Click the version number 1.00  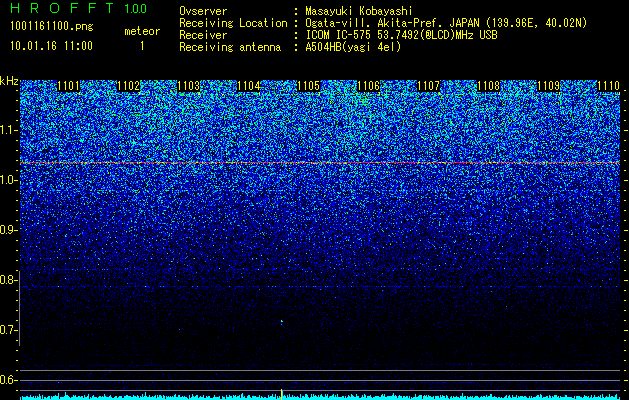[136, 9]
